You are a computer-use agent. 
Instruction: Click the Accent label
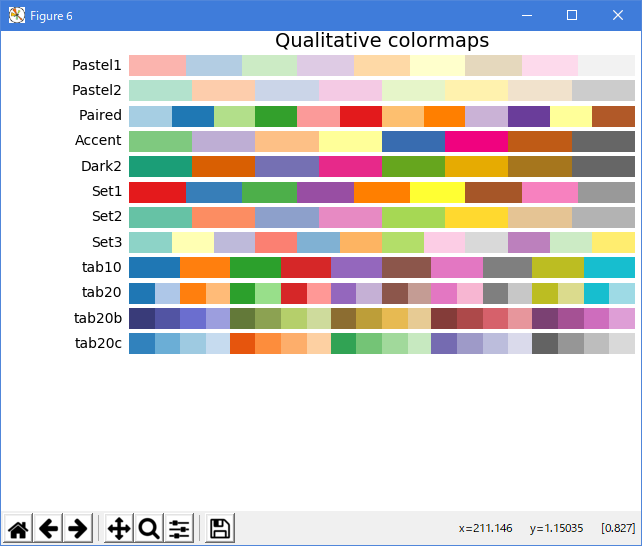[98, 140]
